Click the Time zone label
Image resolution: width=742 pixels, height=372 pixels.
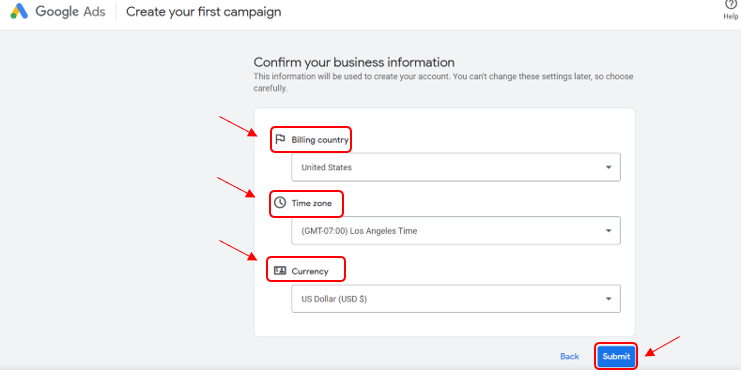click(311, 203)
